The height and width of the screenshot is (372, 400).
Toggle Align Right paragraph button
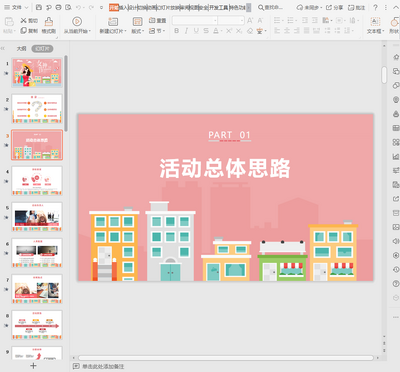(x=297, y=31)
